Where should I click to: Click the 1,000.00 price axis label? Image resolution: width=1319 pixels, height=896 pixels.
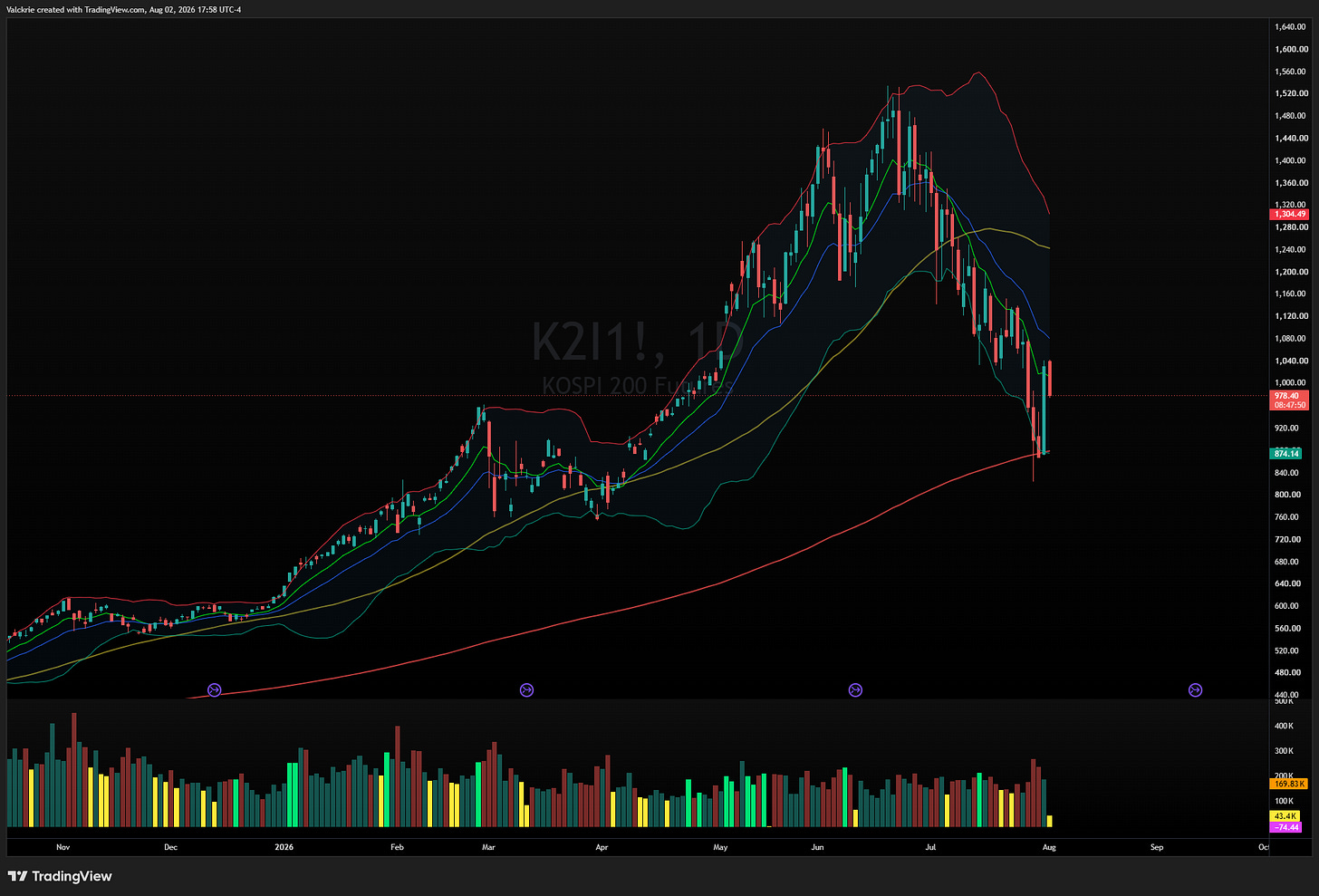point(1290,383)
